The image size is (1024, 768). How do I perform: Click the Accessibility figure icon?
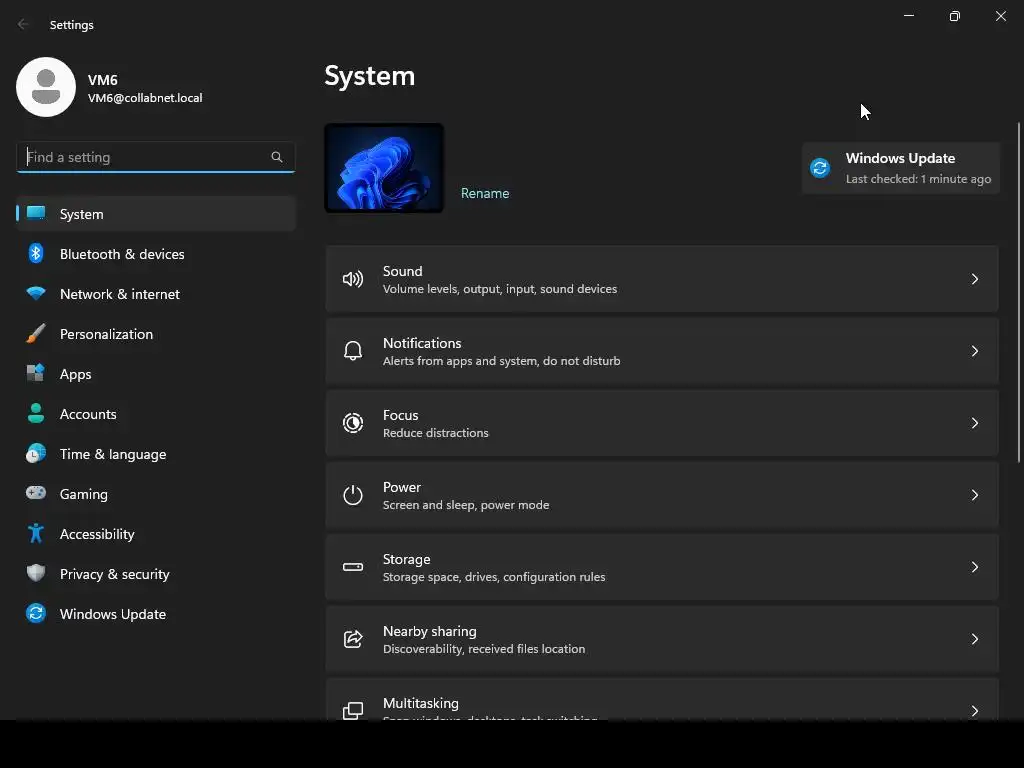point(36,534)
